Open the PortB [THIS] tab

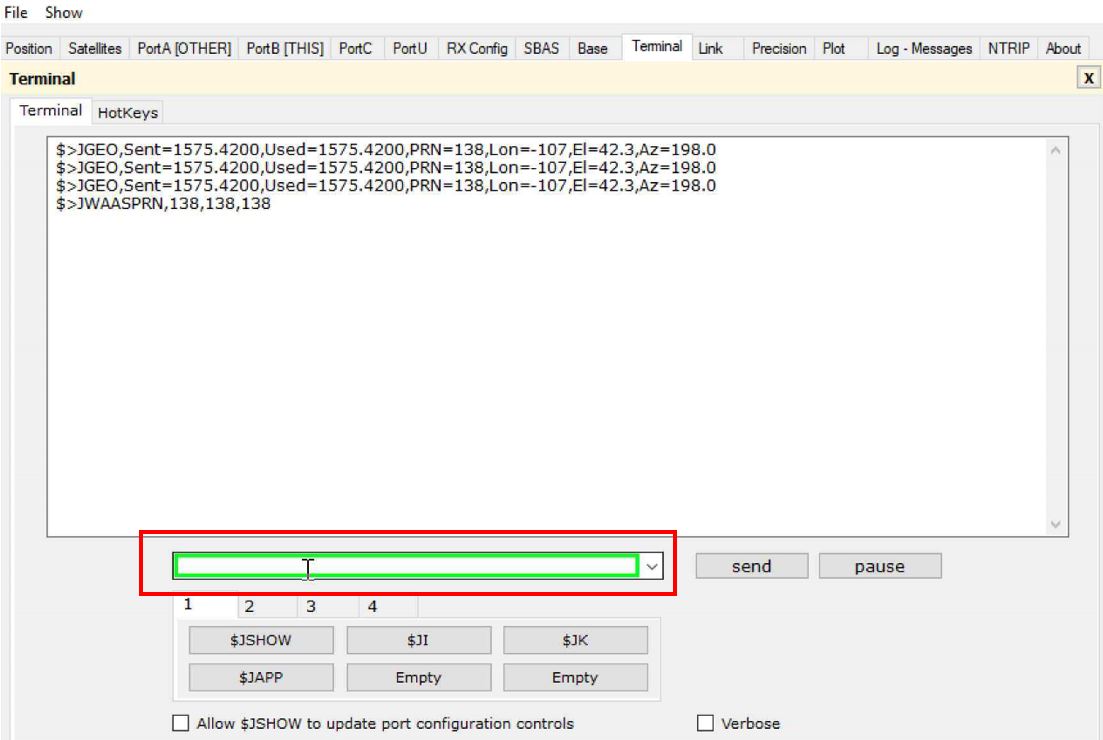coord(285,49)
